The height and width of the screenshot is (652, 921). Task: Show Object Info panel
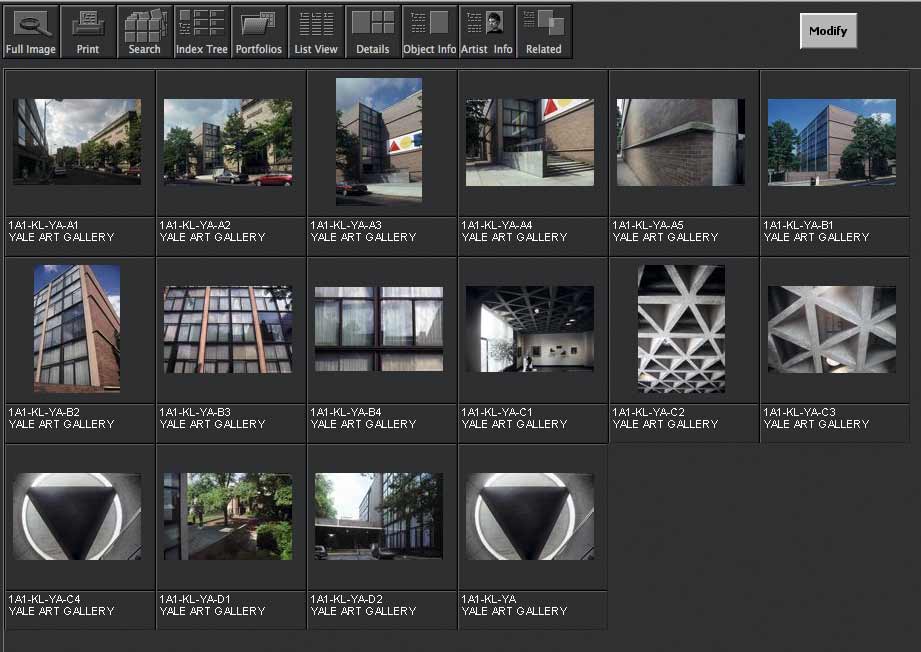pos(429,31)
